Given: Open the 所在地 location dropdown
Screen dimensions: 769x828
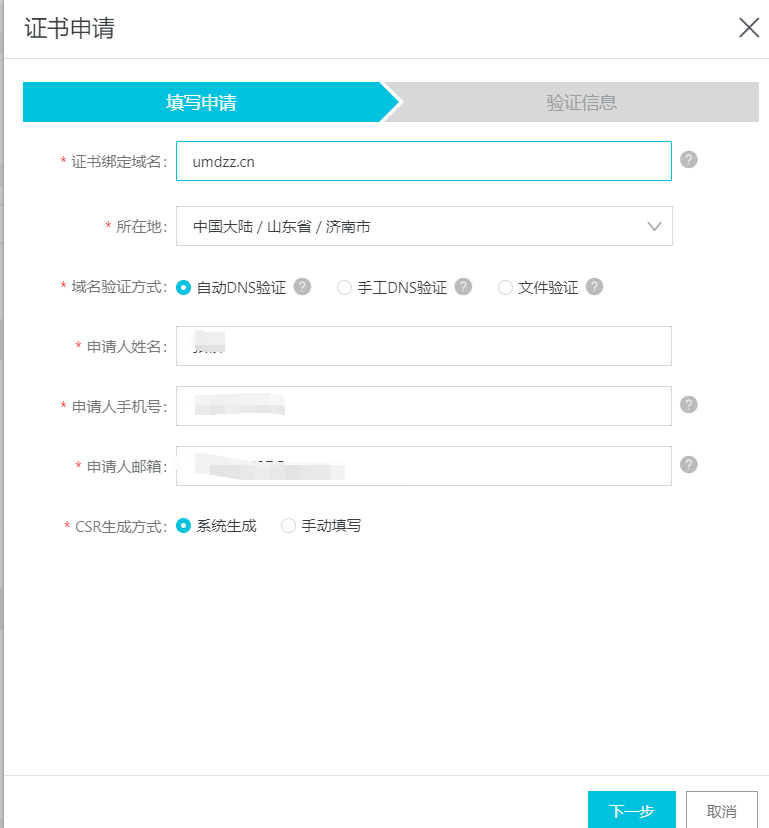Looking at the screenshot, I should coord(424,226).
